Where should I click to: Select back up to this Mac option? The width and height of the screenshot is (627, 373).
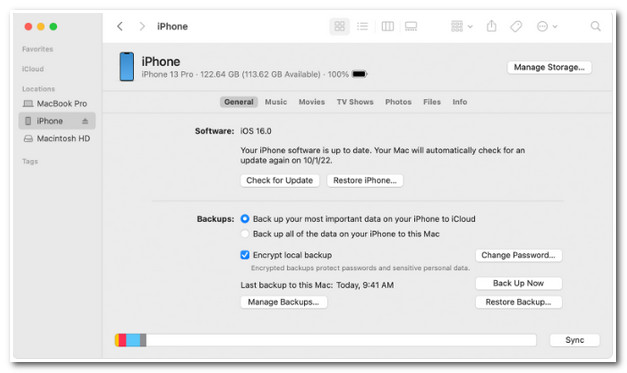pyautogui.click(x=245, y=234)
